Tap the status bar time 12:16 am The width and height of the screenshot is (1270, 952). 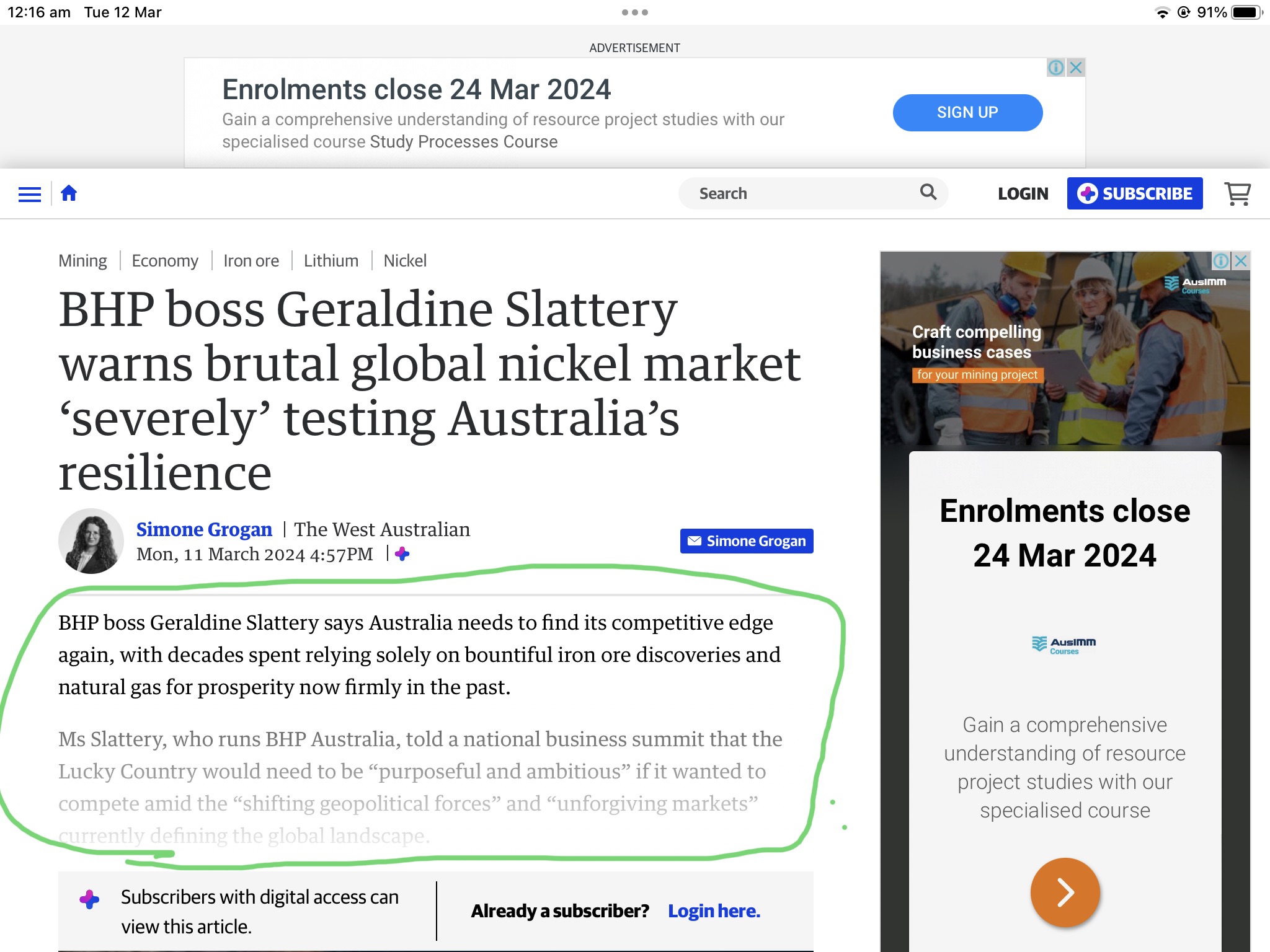pos(39,12)
